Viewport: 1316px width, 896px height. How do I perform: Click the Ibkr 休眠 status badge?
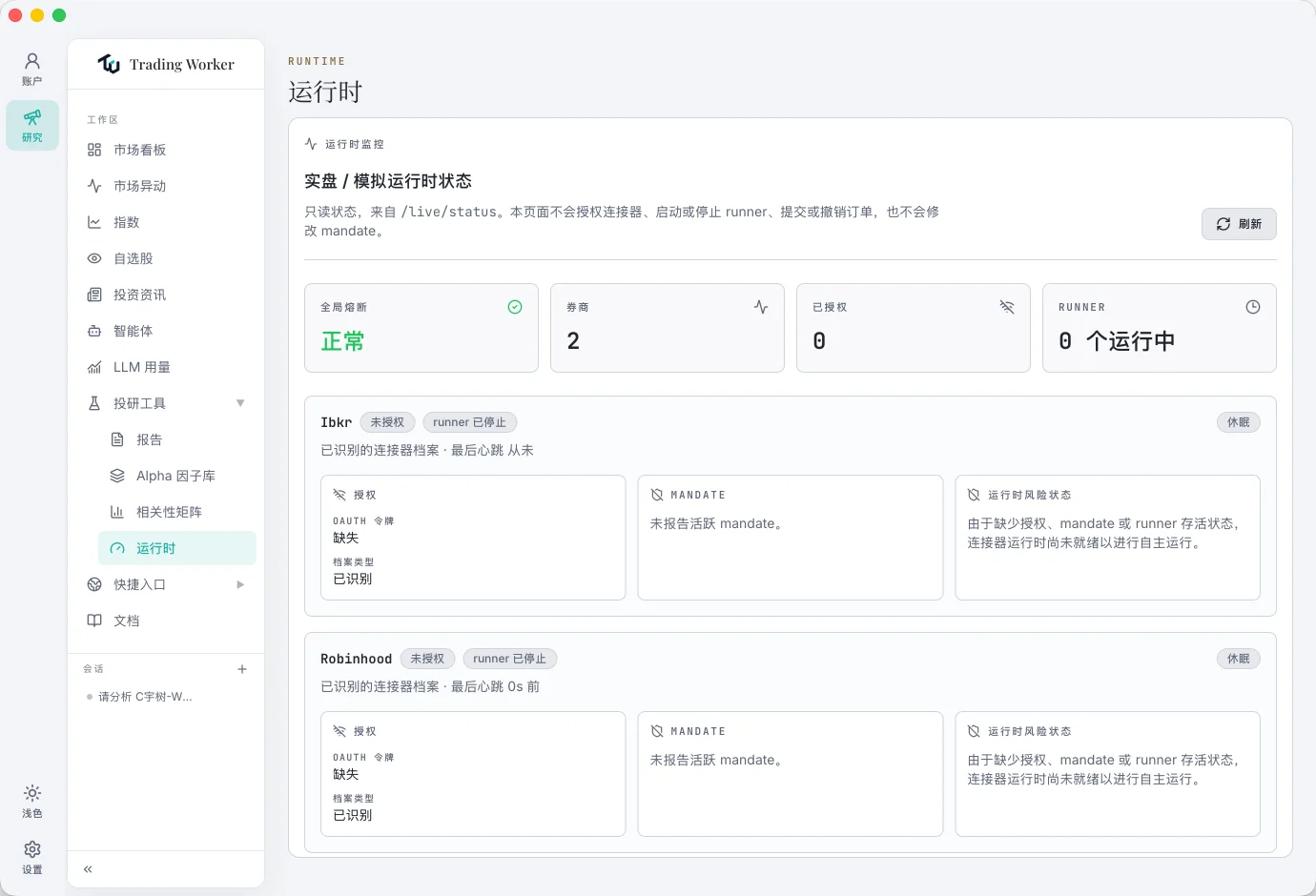(x=1239, y=422)
